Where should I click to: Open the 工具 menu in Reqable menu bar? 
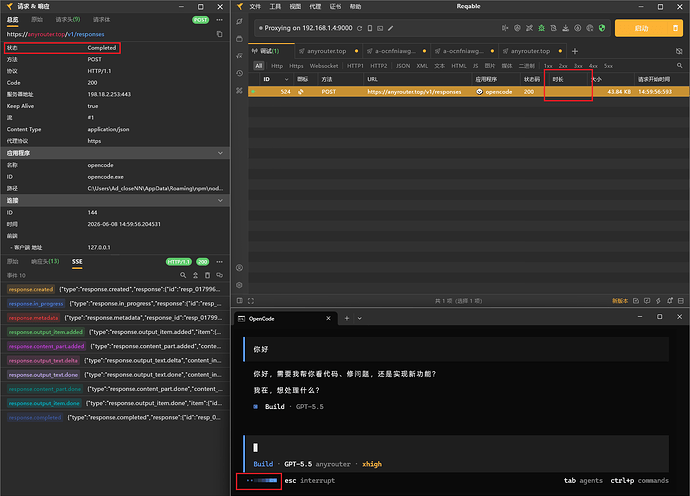(x=275, y=7)
